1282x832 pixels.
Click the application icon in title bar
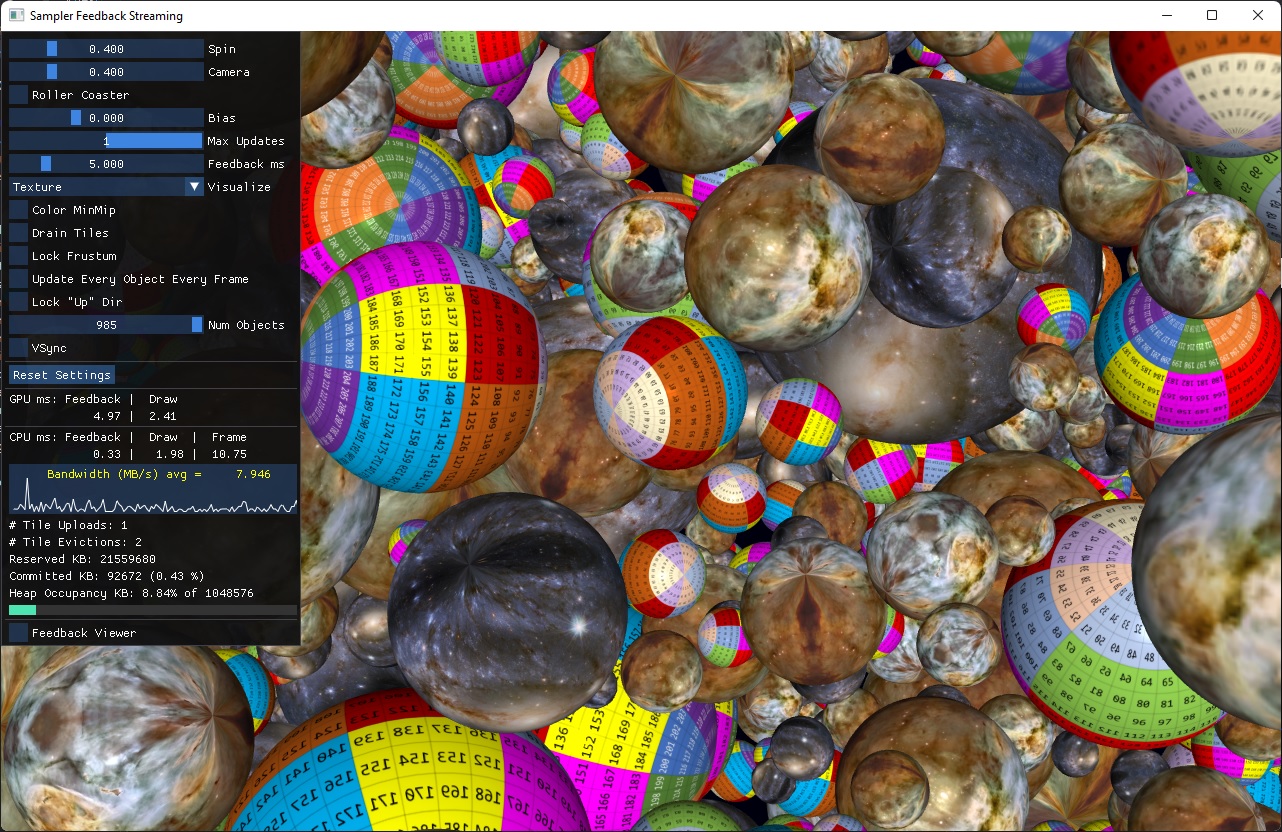16,16
